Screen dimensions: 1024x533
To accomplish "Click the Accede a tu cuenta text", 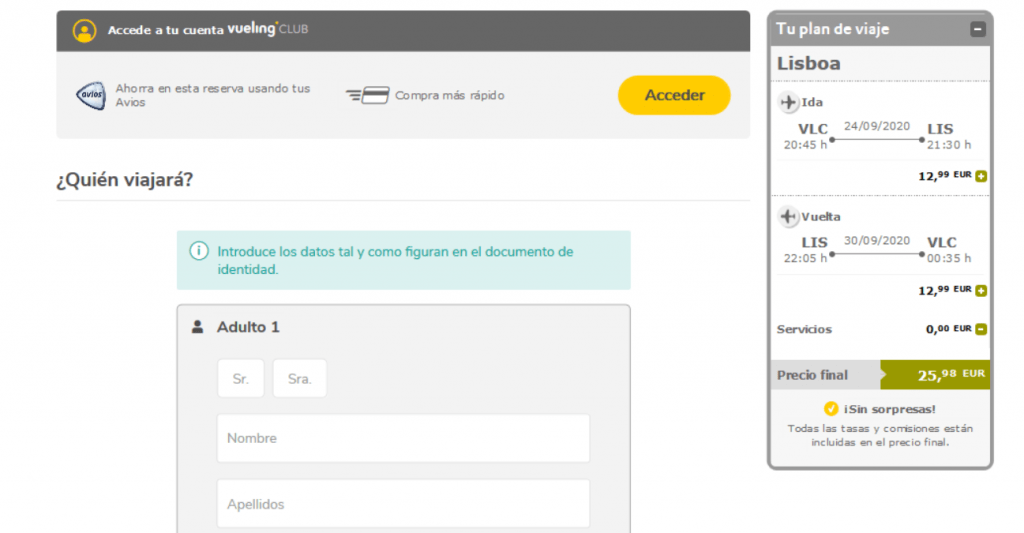I will [164, 30].
